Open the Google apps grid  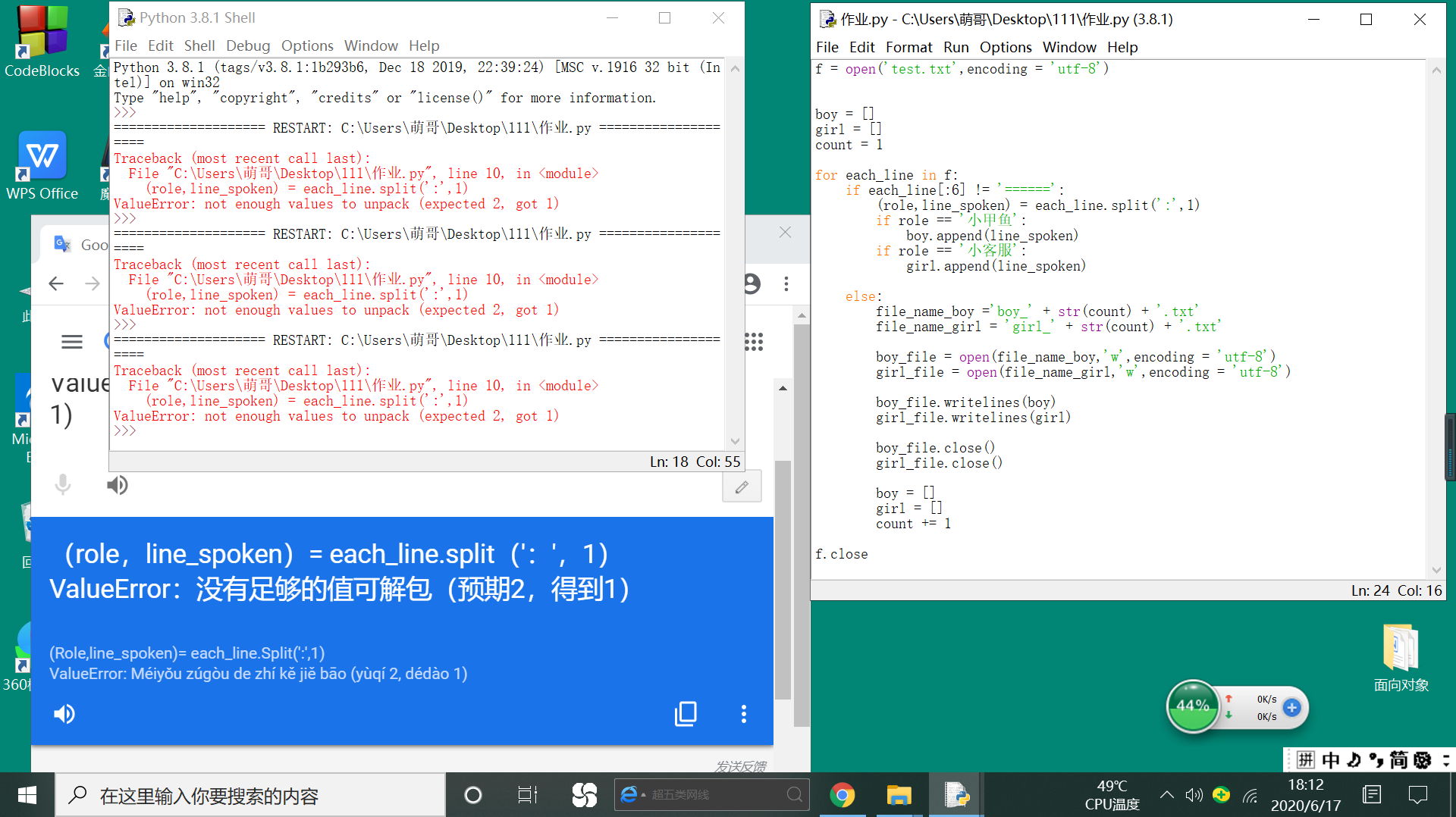pos(754,342)
